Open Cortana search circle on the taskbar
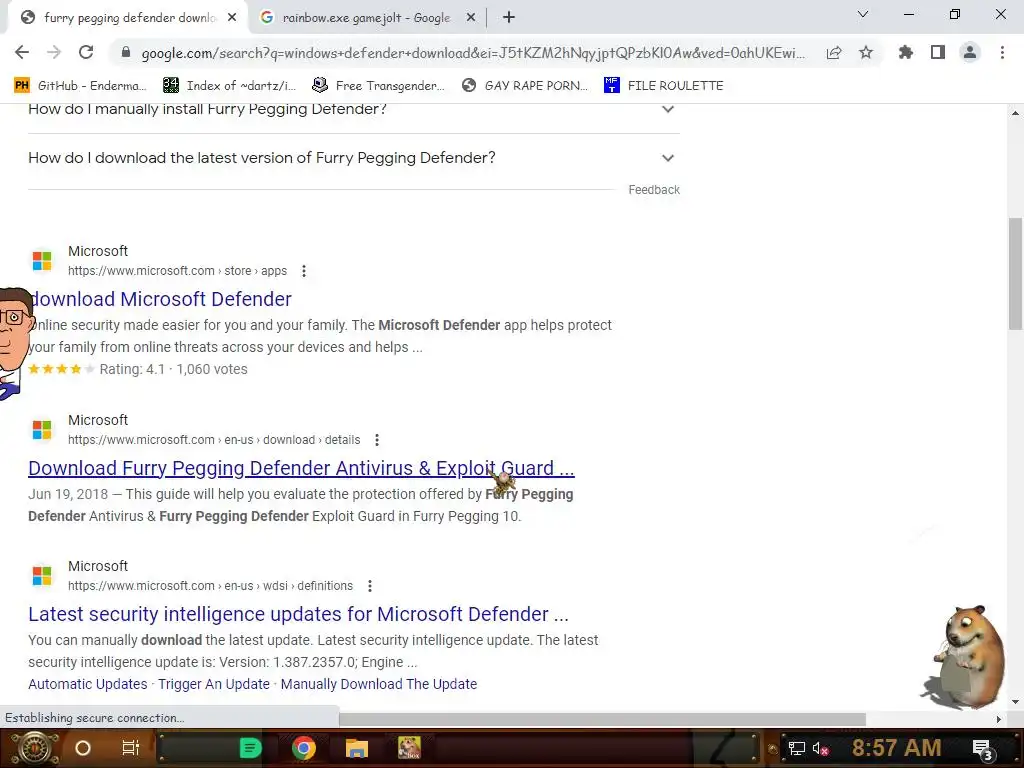Screen dimensions: 1024x768 [x=83, y=748]
